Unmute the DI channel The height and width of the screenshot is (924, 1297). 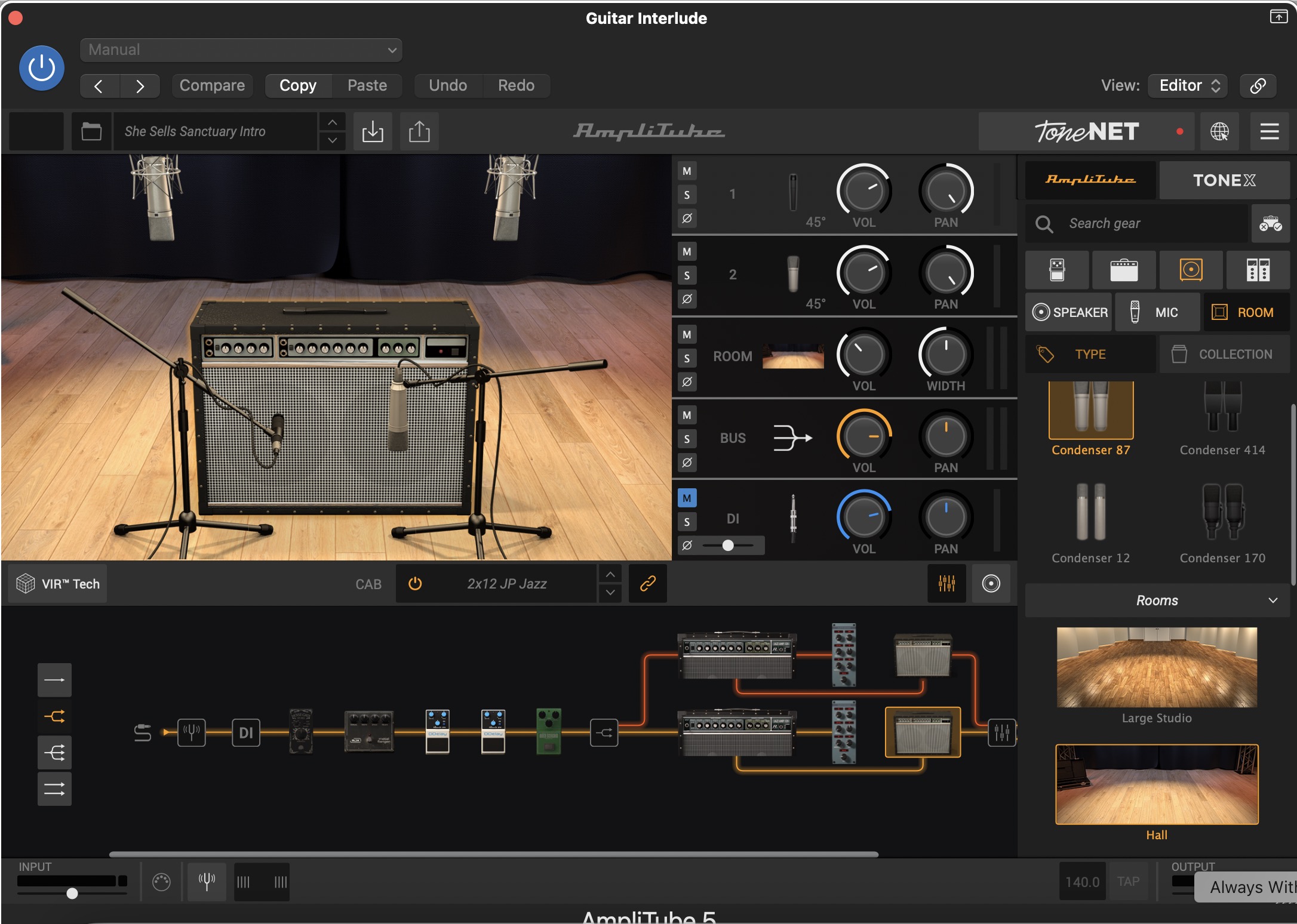(x=687, y=498)
